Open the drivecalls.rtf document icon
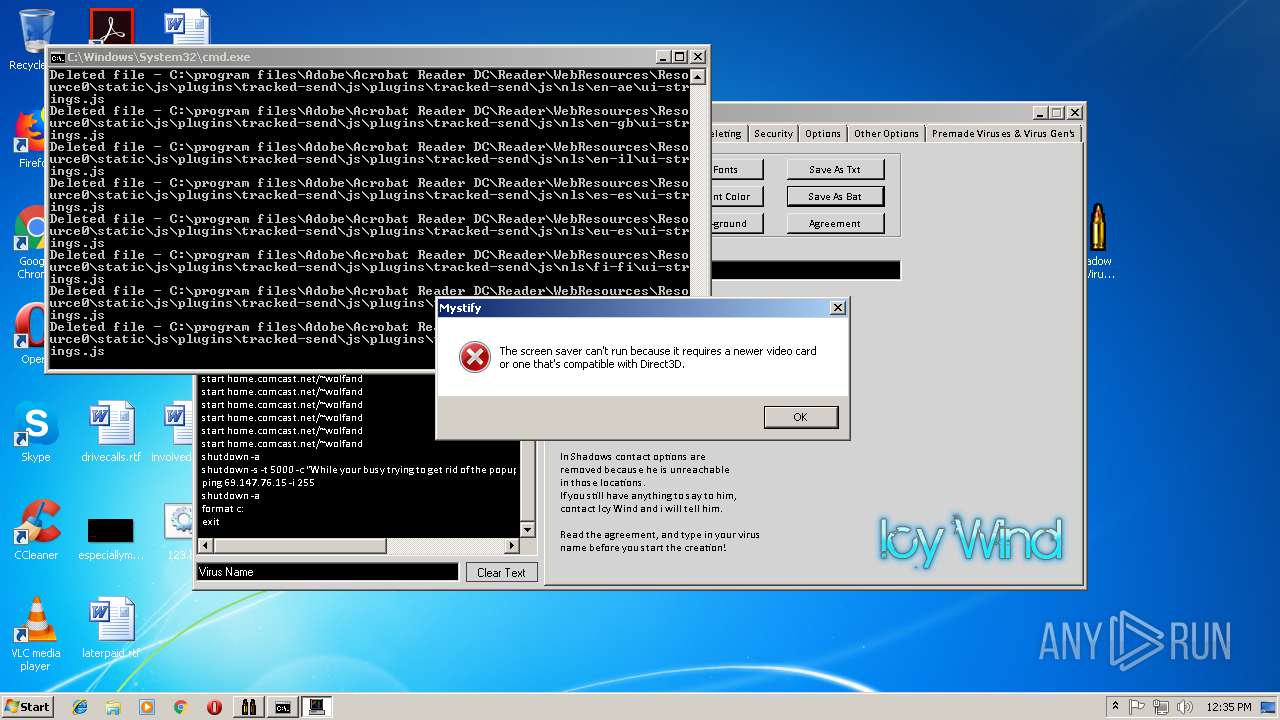This screenshot has height=720, width=1280. pyautogui.click(x=111, y=432)
